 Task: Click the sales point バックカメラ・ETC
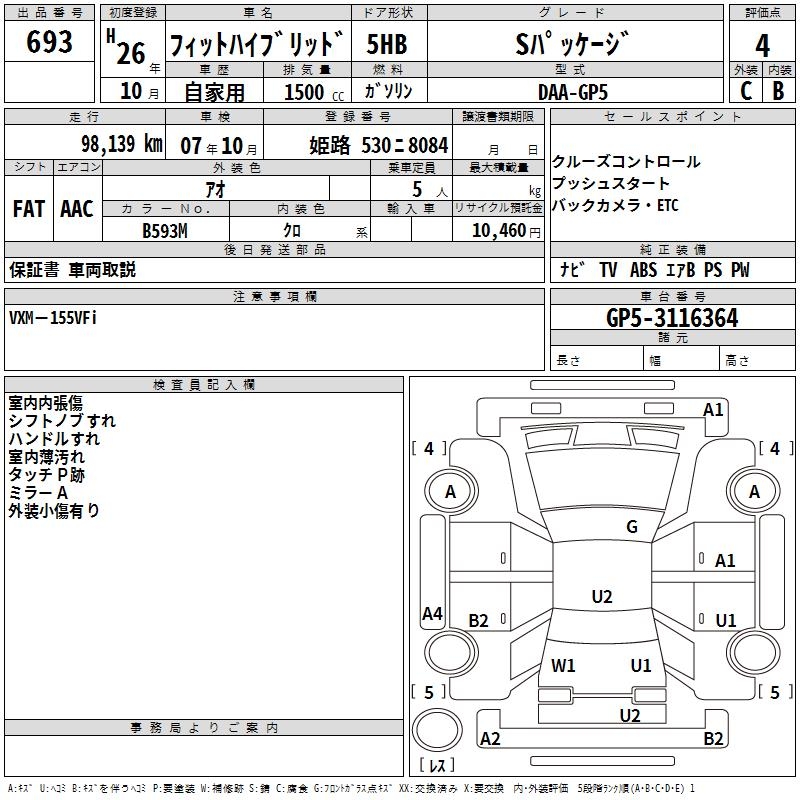click(x=615, y=205)
